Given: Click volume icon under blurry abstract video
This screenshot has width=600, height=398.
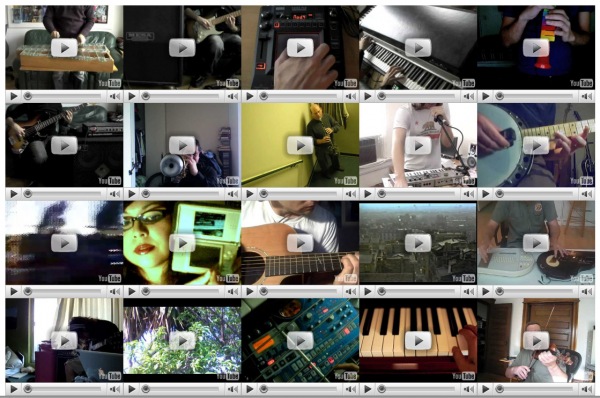Looking at the screenshot, I should tap(115, 292).
